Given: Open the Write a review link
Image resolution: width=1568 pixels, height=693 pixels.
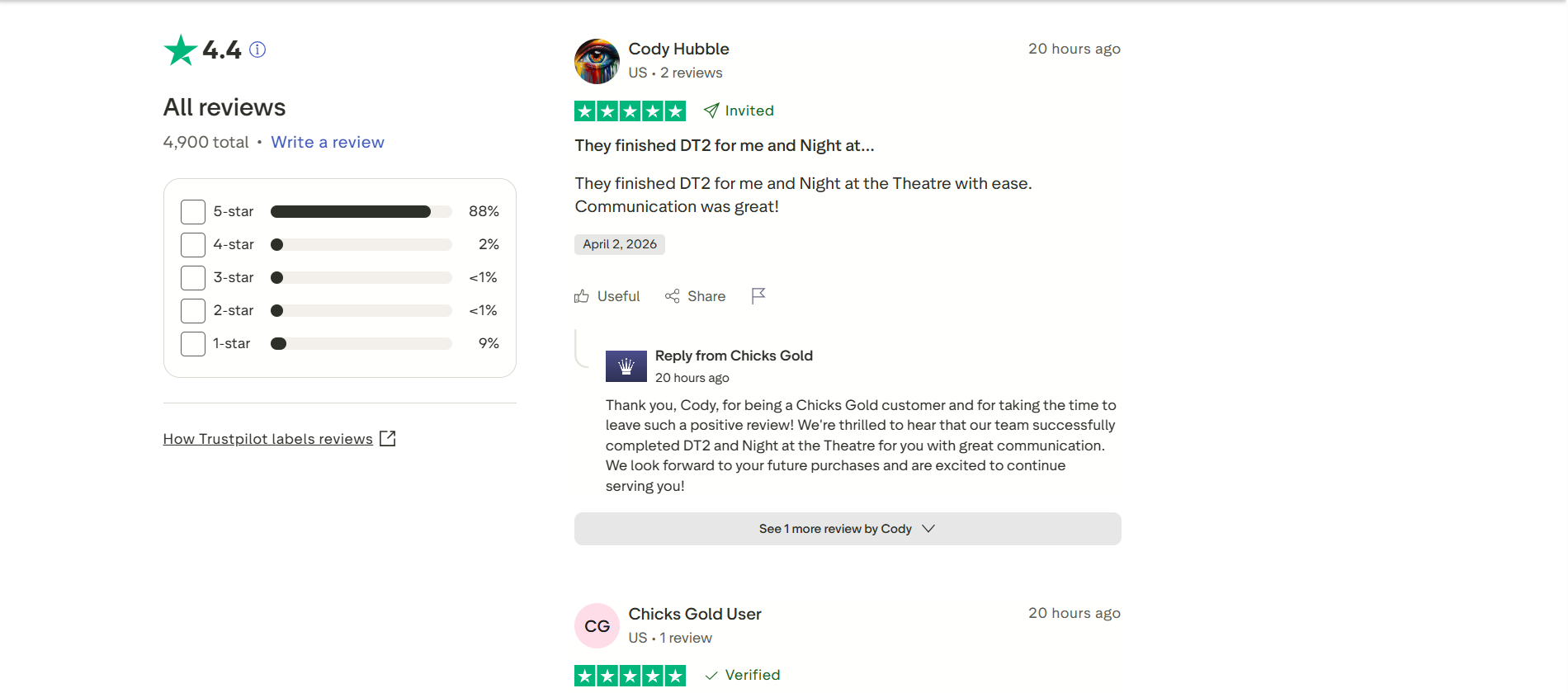Looking at the screenshot, I should 328,142.
